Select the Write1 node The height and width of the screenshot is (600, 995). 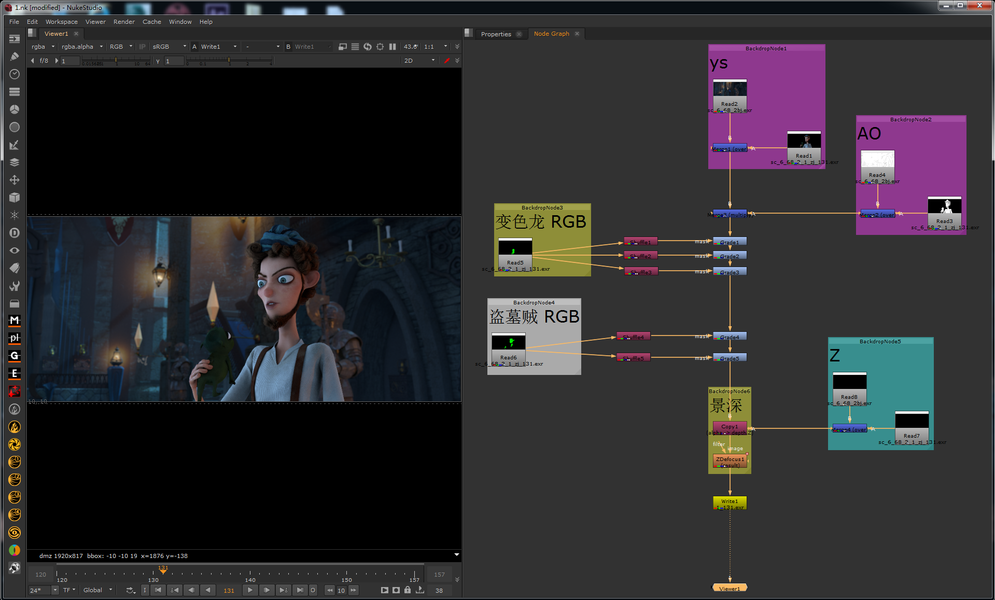(730, 502)
